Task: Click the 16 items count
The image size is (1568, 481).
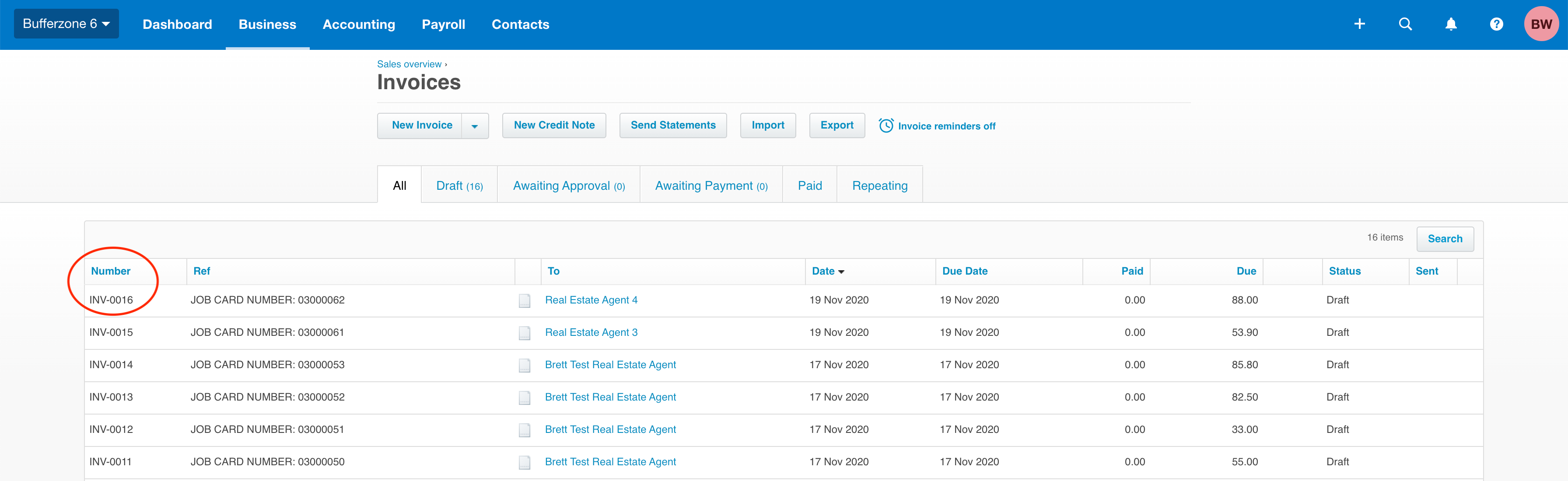Action: 1385,237
